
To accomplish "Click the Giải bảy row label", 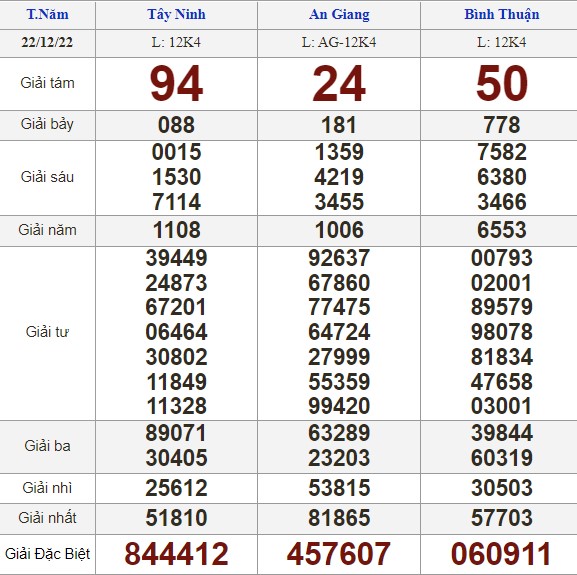I will click(47, 124).
